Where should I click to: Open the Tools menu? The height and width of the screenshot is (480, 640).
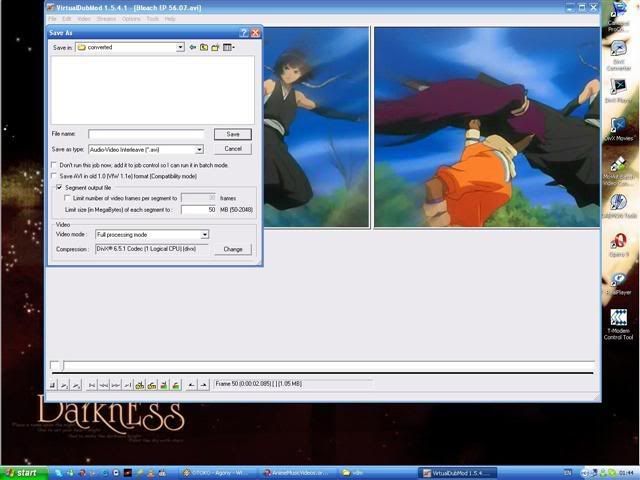coord(153,19)
